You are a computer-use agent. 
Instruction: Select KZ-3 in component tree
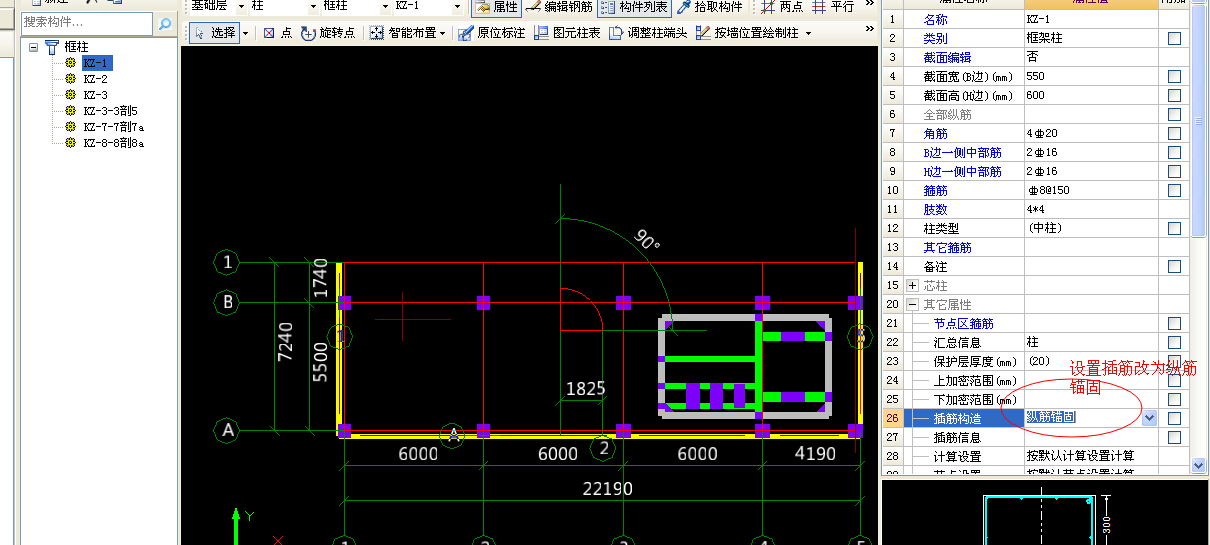click(x=95, y=95)
